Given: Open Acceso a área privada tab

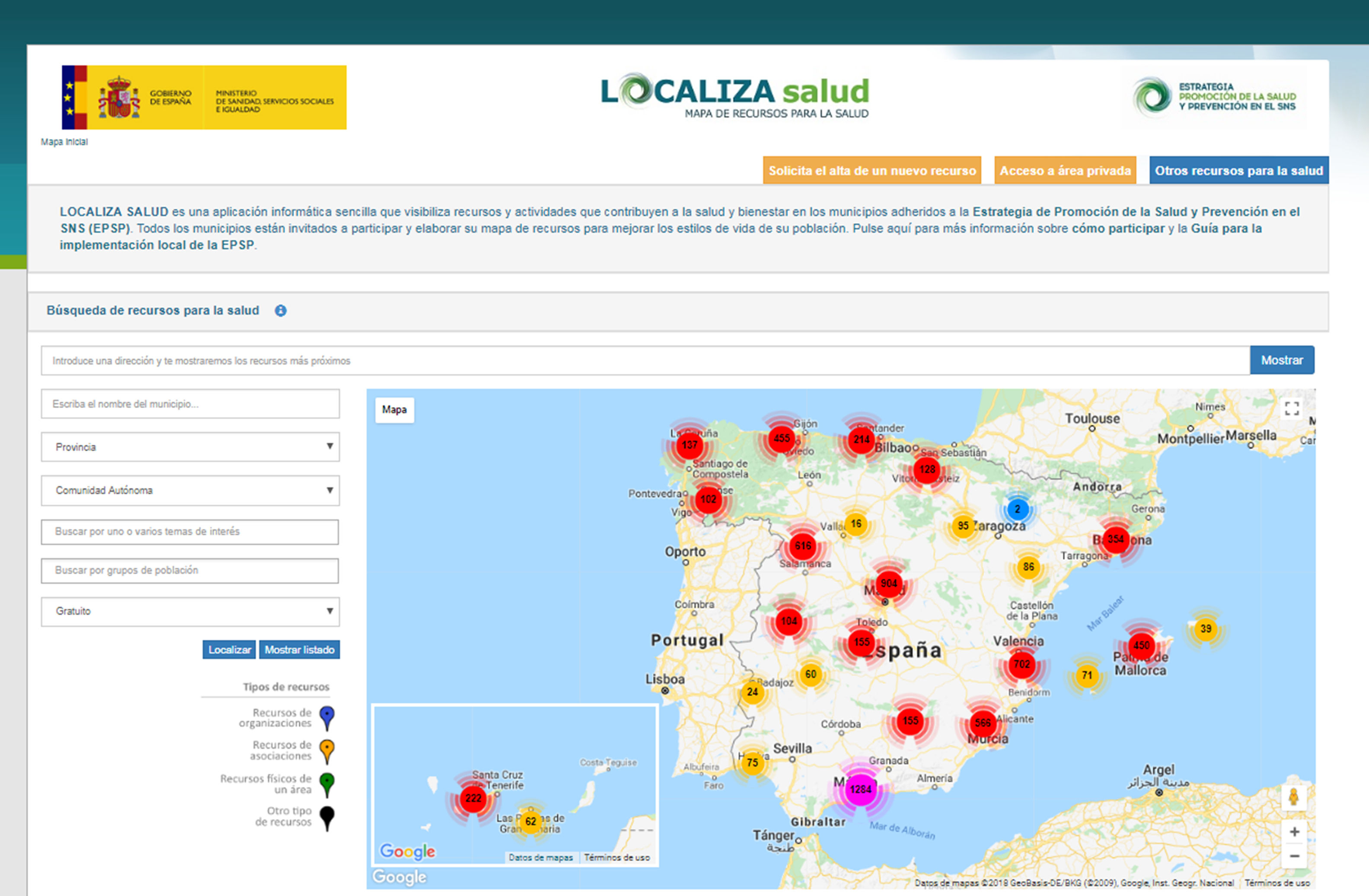Looking at the screenshot, I should click(1065, 171).
